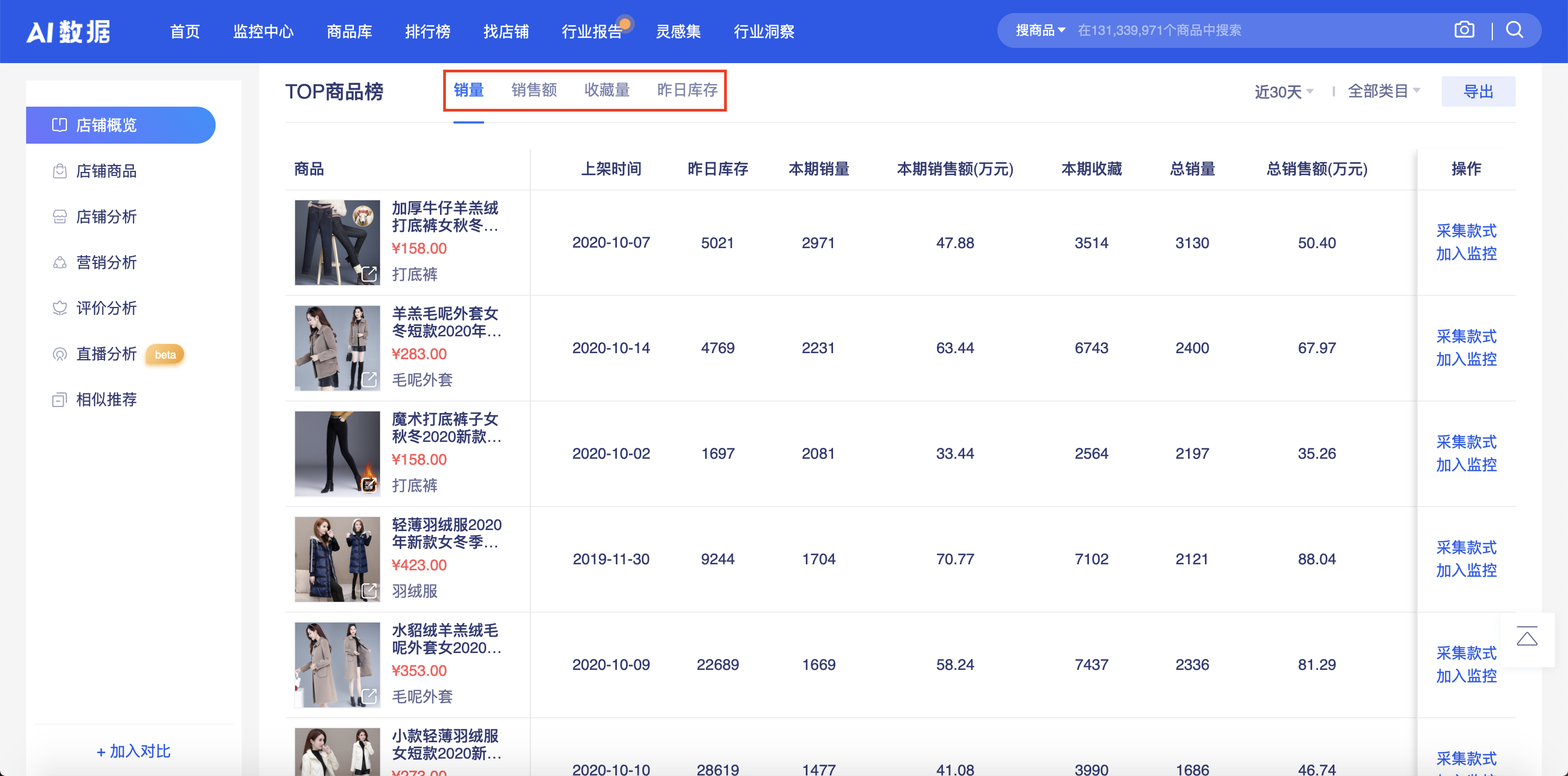Select the 直播分析 headphone icon
Viewport: 1568px width, 776px height.
(60, 354)
